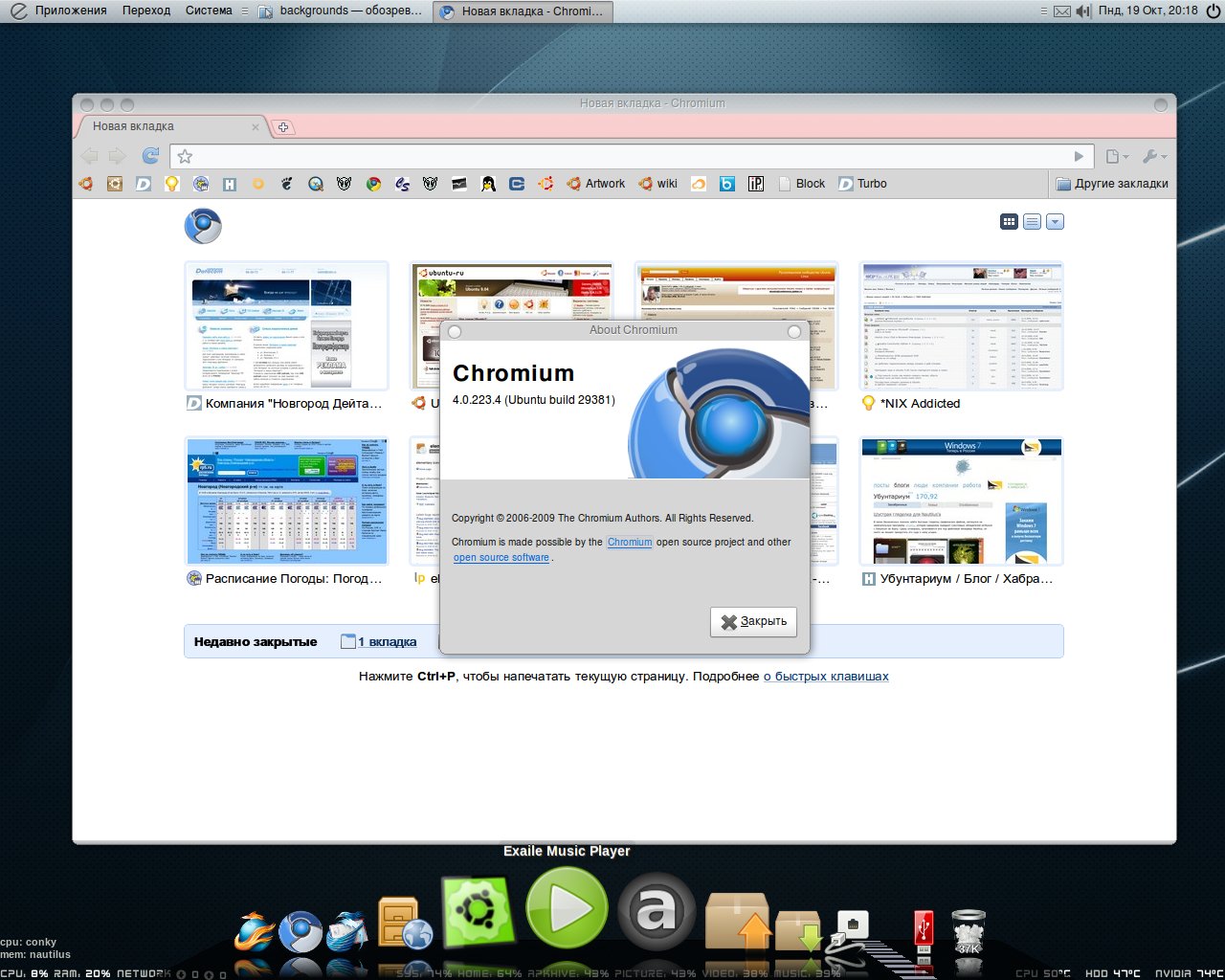
Task: Open the gray 'a' dock icon
Action: tap(656, 910)
